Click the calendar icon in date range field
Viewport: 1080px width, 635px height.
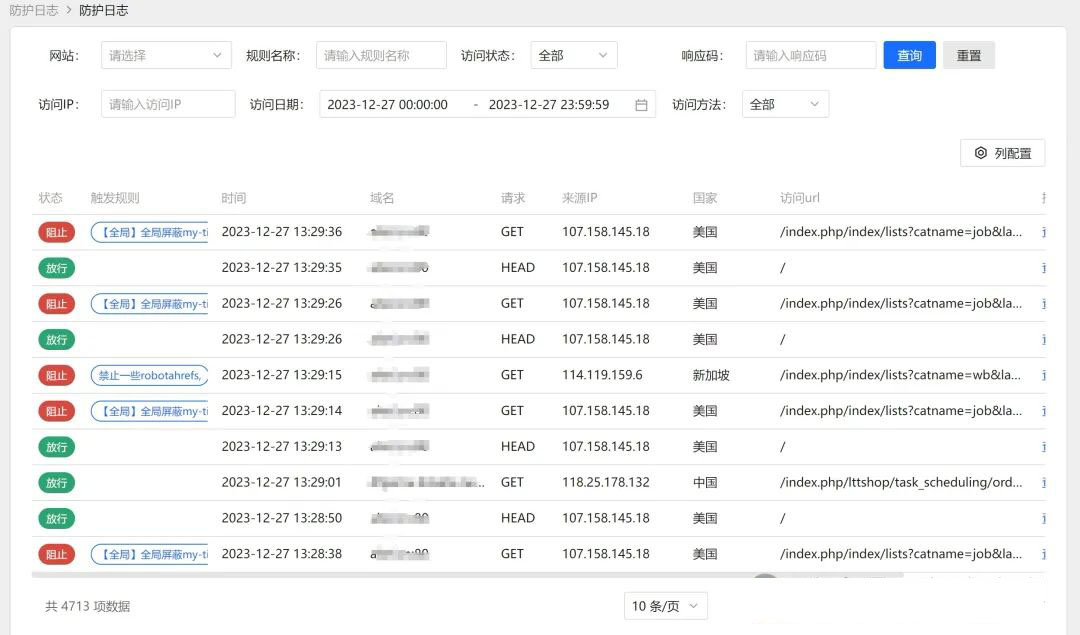pyautogui.click(x=641, y=105)
